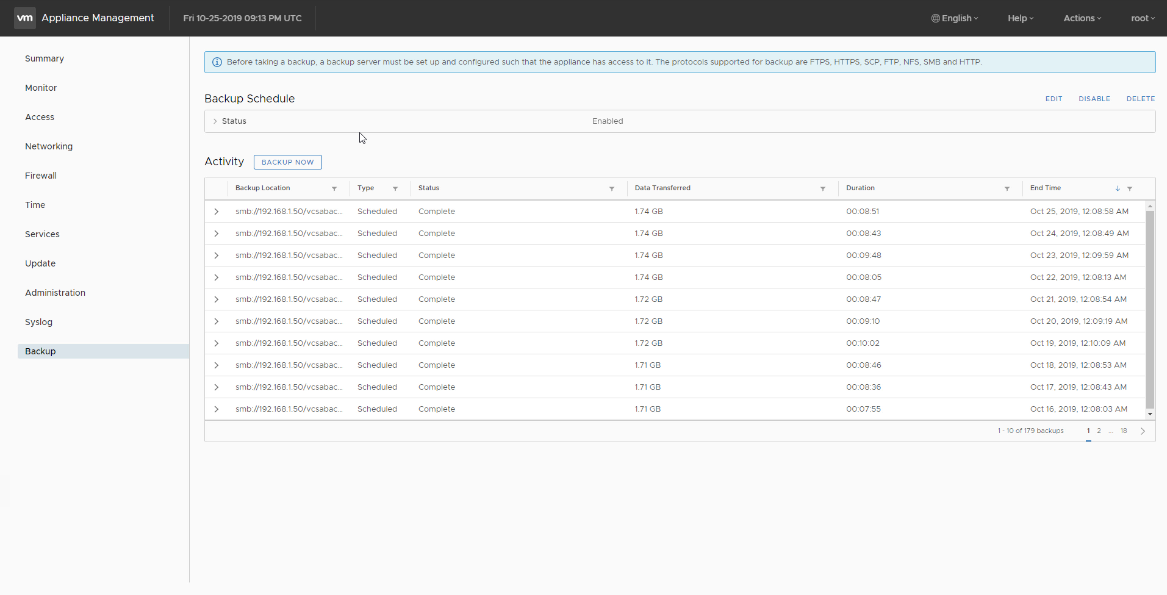
Task: Expand the Oct 16, 2019 backup row
Action: pyautogui.click(x=217, y=409)
